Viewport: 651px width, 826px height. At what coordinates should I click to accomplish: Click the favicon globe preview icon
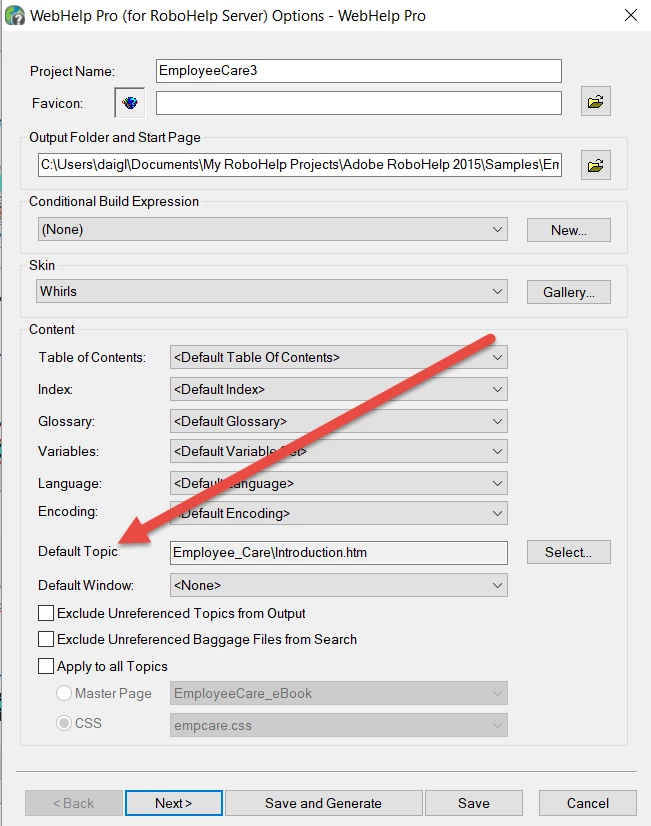130,103
